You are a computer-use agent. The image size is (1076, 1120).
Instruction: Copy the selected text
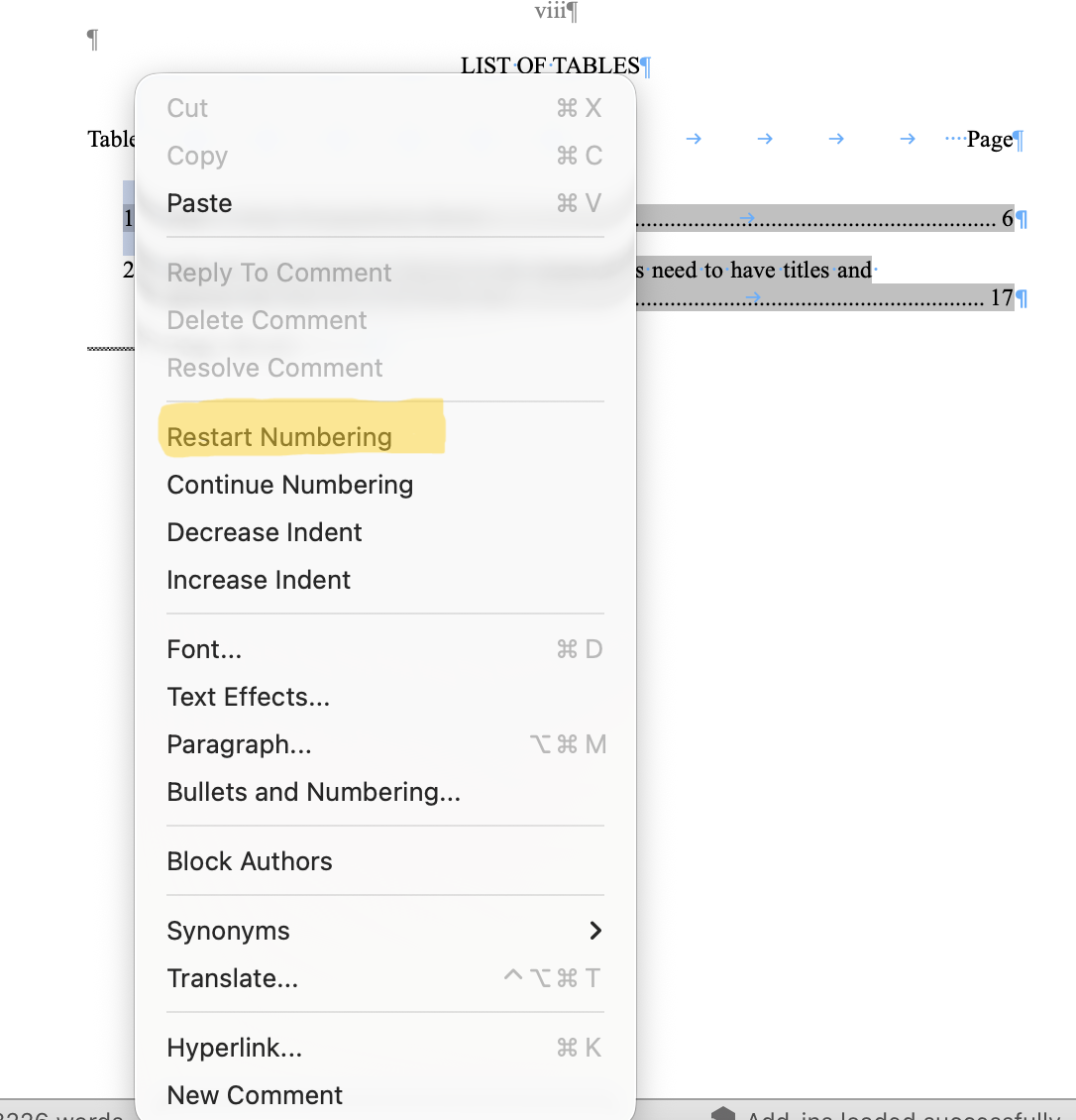[196, 156]
